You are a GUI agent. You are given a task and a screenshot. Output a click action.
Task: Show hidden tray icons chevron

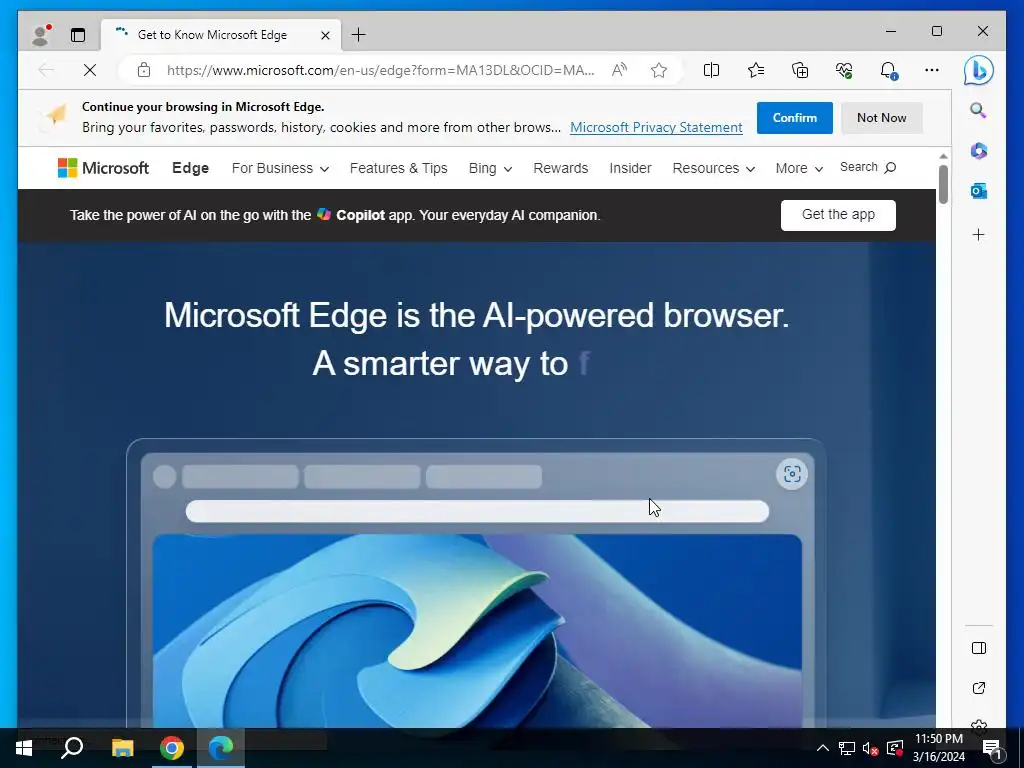click(822, 748)
